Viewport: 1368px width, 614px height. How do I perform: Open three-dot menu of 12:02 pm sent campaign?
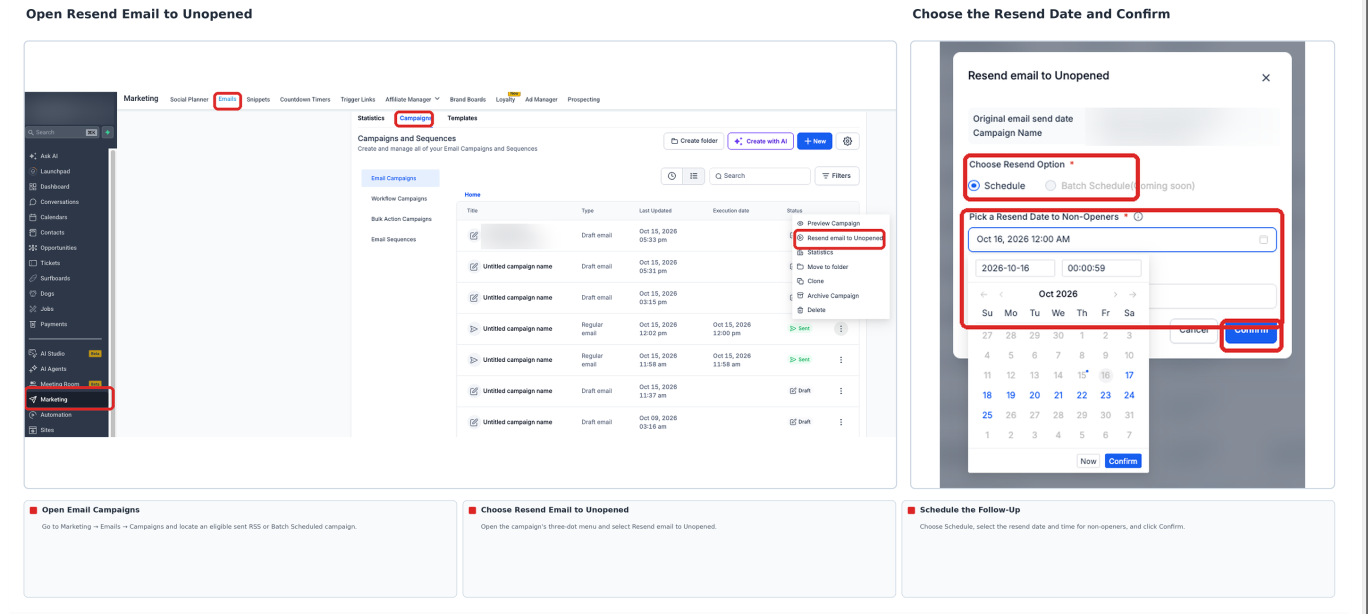840,329
